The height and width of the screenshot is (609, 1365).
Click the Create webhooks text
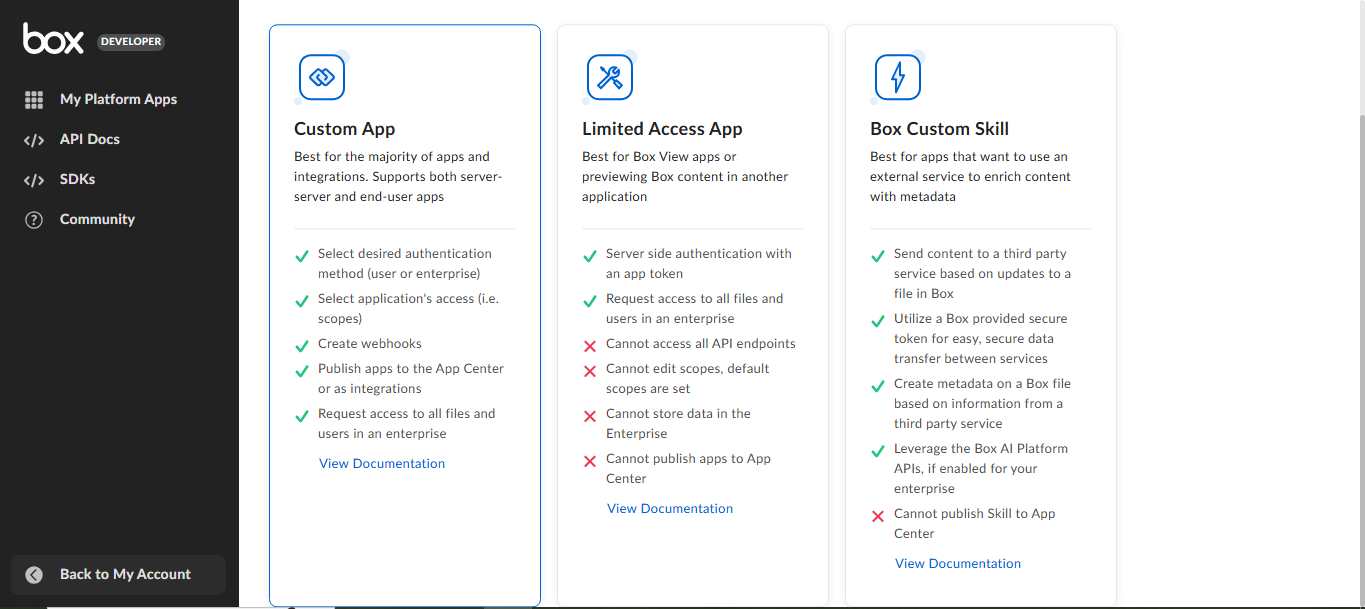tap(370, 343)
